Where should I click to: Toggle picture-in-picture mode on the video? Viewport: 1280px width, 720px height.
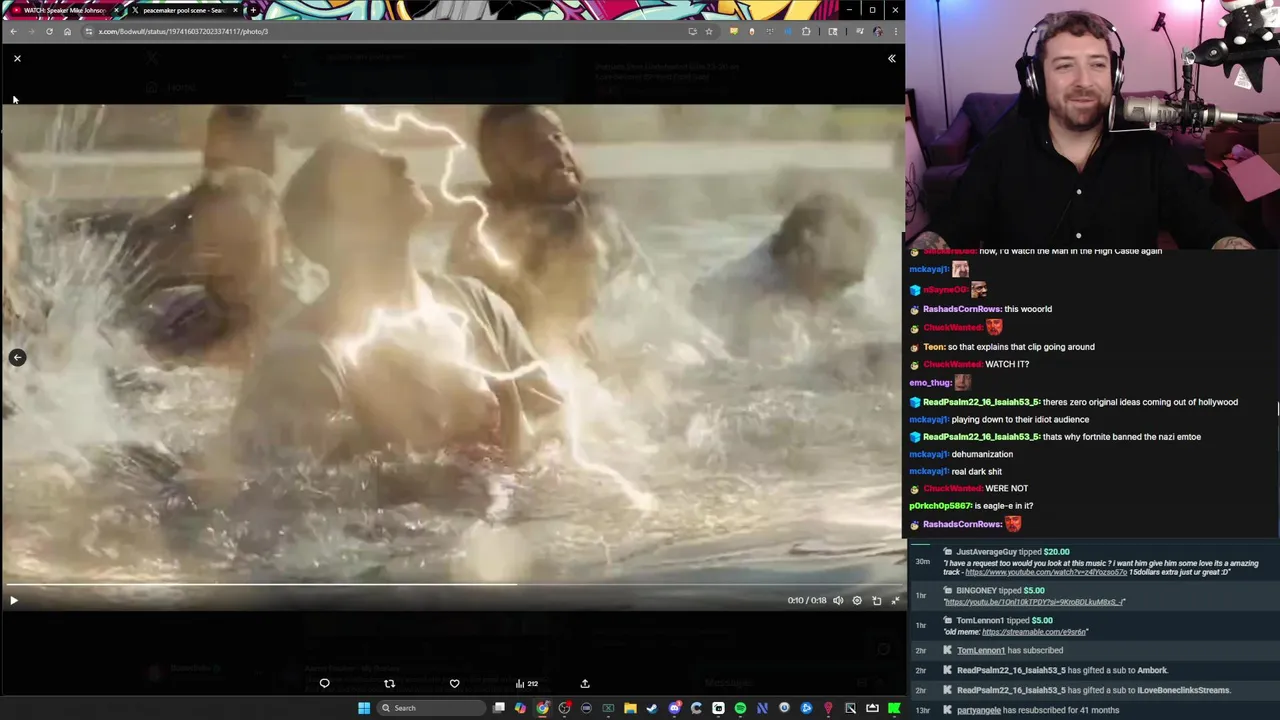[x=876, y=600]
